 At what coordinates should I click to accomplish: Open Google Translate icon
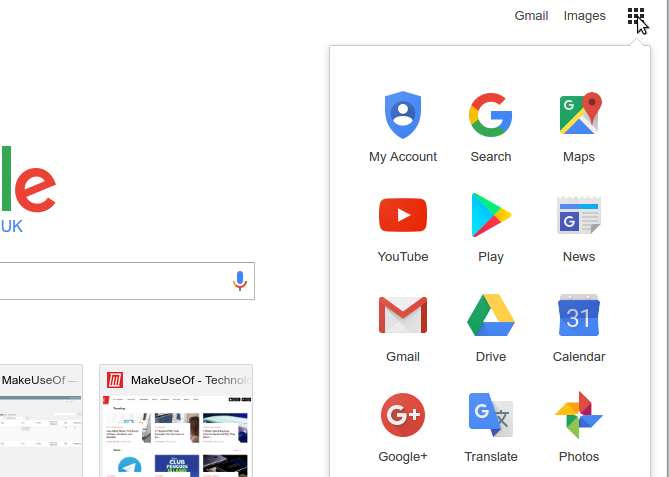click(x=491, y=415)
